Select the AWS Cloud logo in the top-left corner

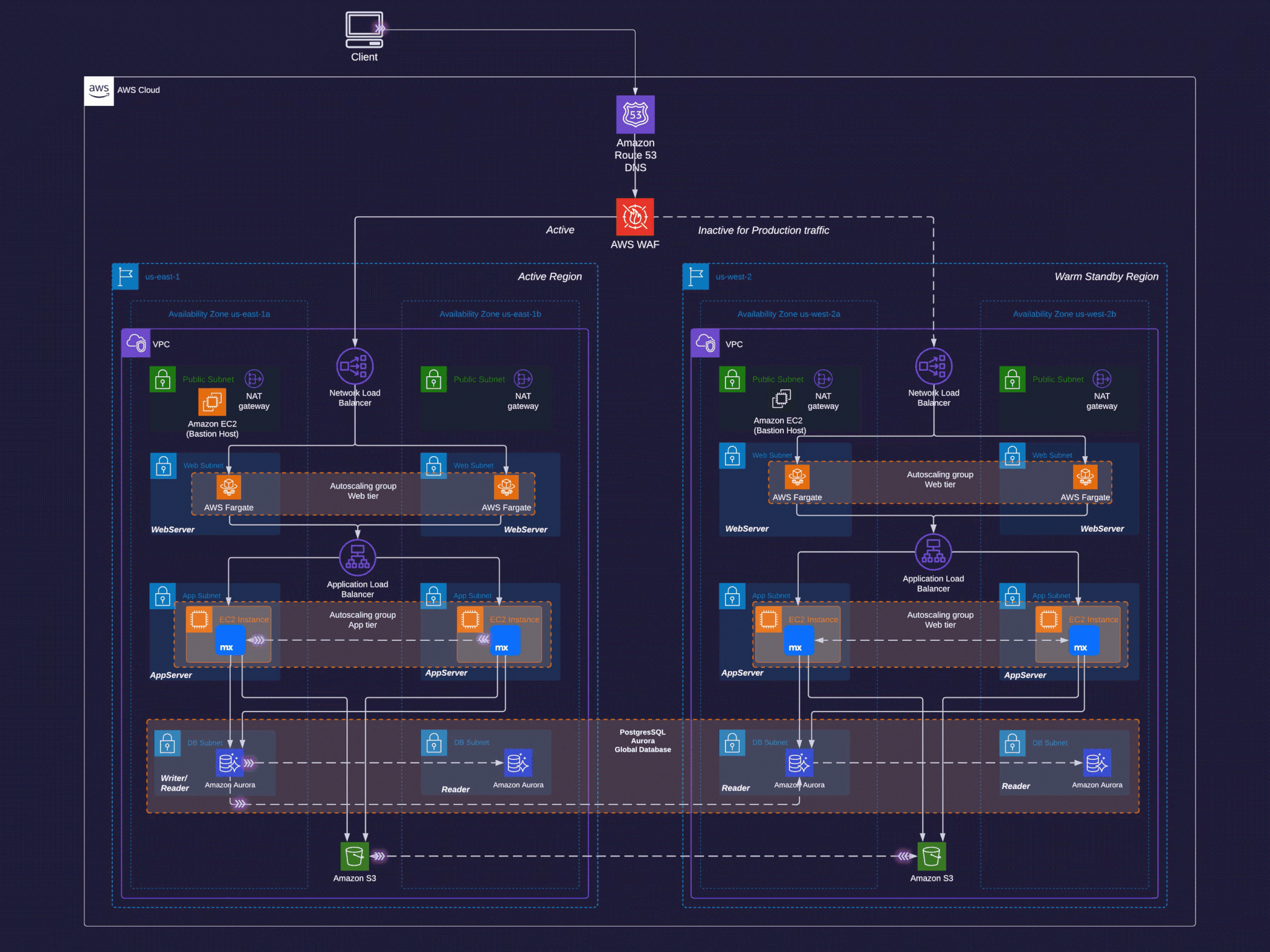tap(99, 90)
